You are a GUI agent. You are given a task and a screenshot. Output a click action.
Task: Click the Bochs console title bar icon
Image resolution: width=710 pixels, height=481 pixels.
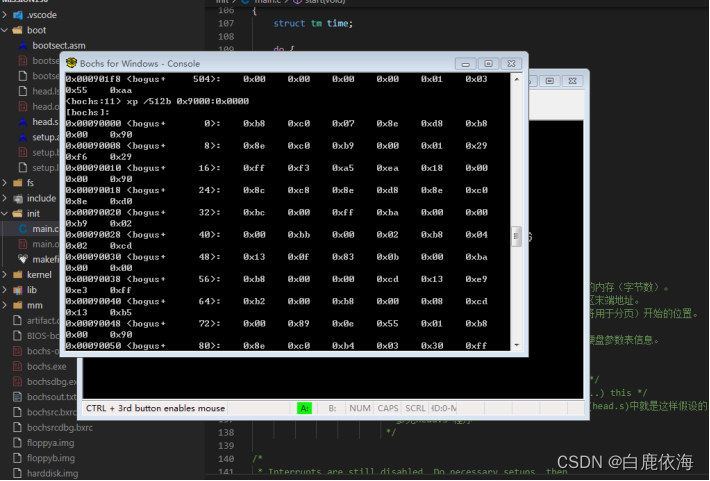71,63
